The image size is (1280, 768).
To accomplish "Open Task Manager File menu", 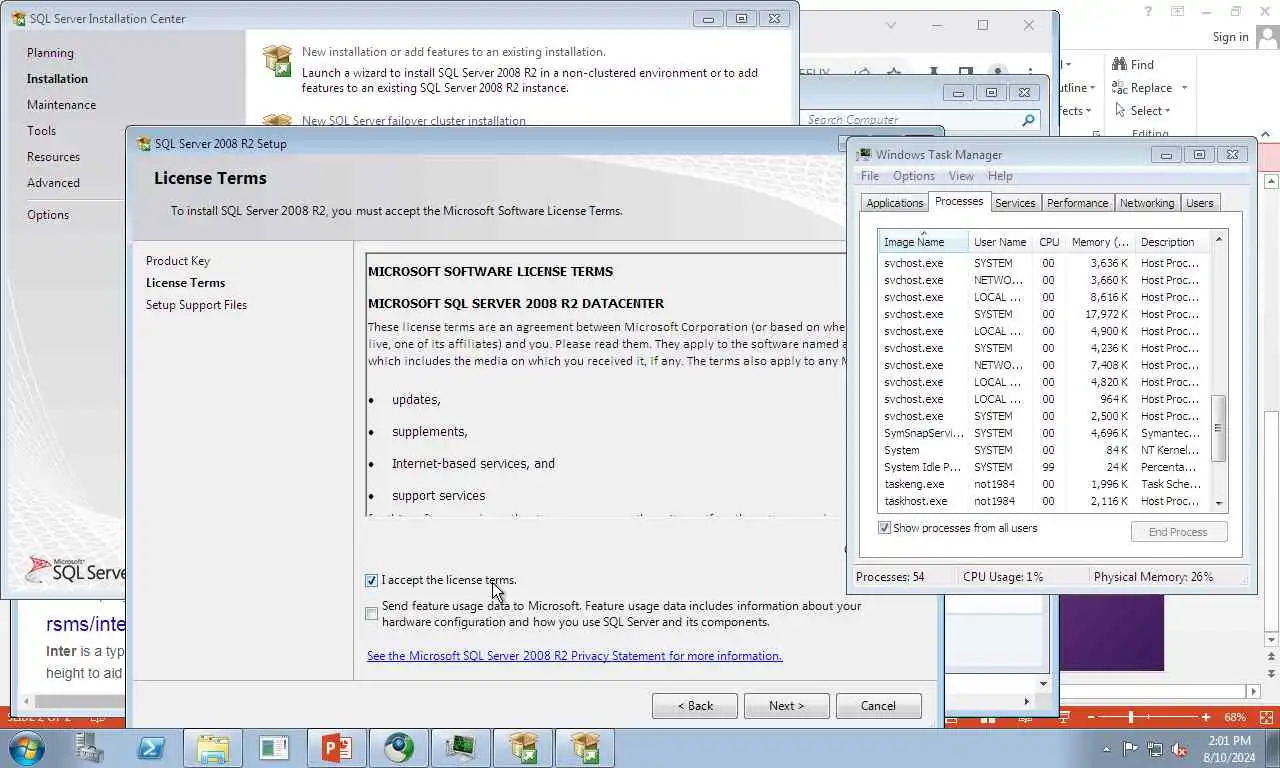I will pyautogui.click(x=870, y=176).
